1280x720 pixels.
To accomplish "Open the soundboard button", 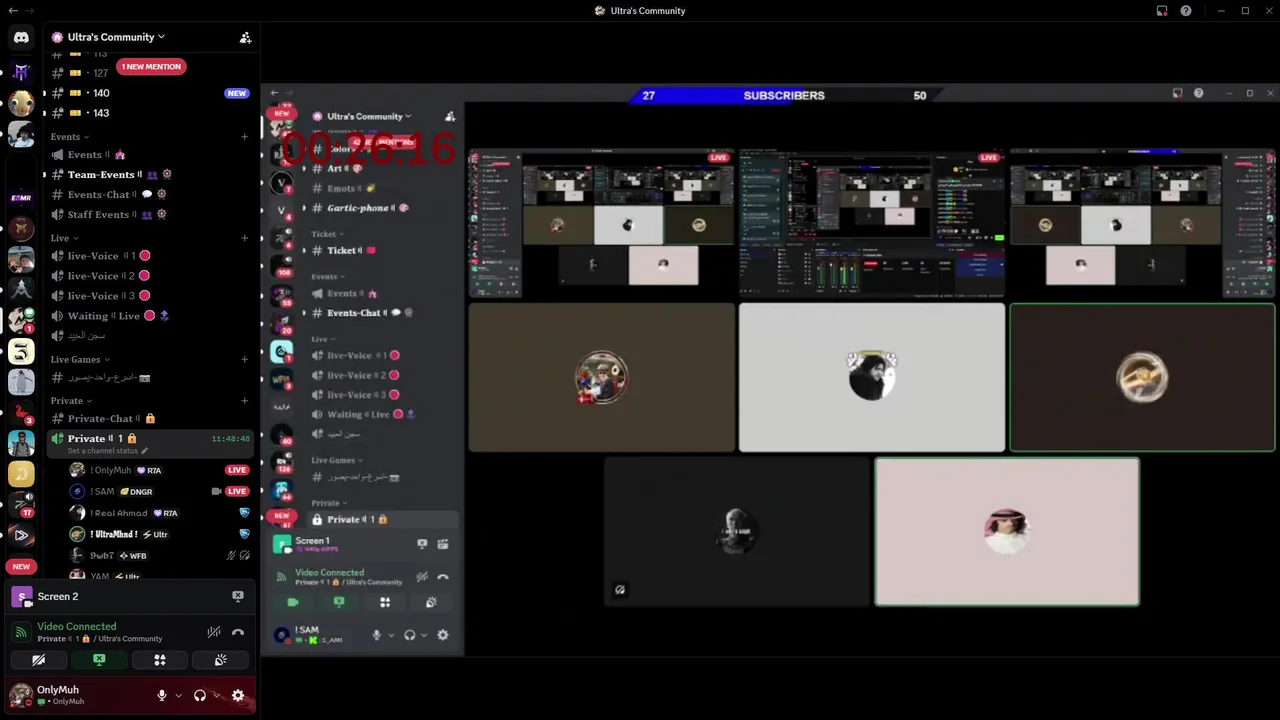I will [x=221, y=660].
